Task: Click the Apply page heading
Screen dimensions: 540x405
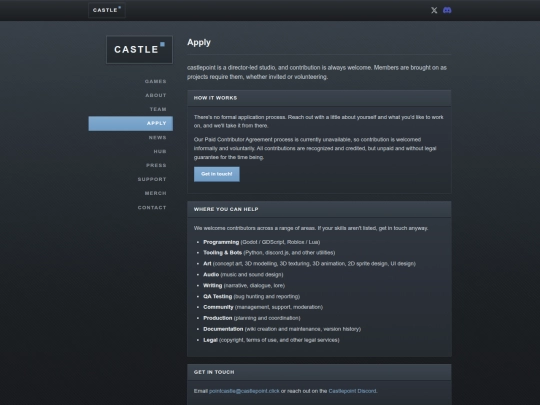Action: [199, 42]
